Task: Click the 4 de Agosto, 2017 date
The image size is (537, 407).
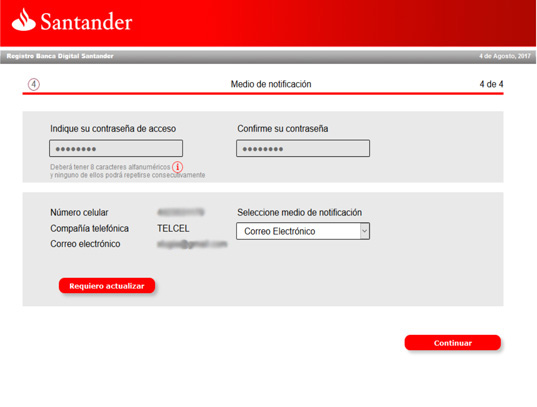Action: (x=505, y=56)
